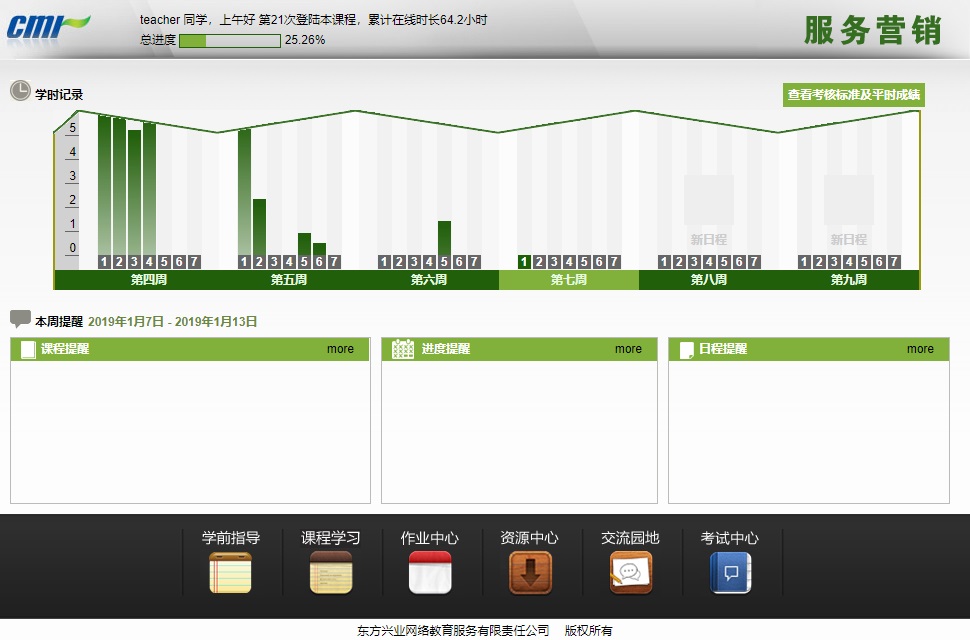Viewport: 970px width, 640px height.
Task: Expand more in 日程提醒 panel
Action: pos(920,349)
